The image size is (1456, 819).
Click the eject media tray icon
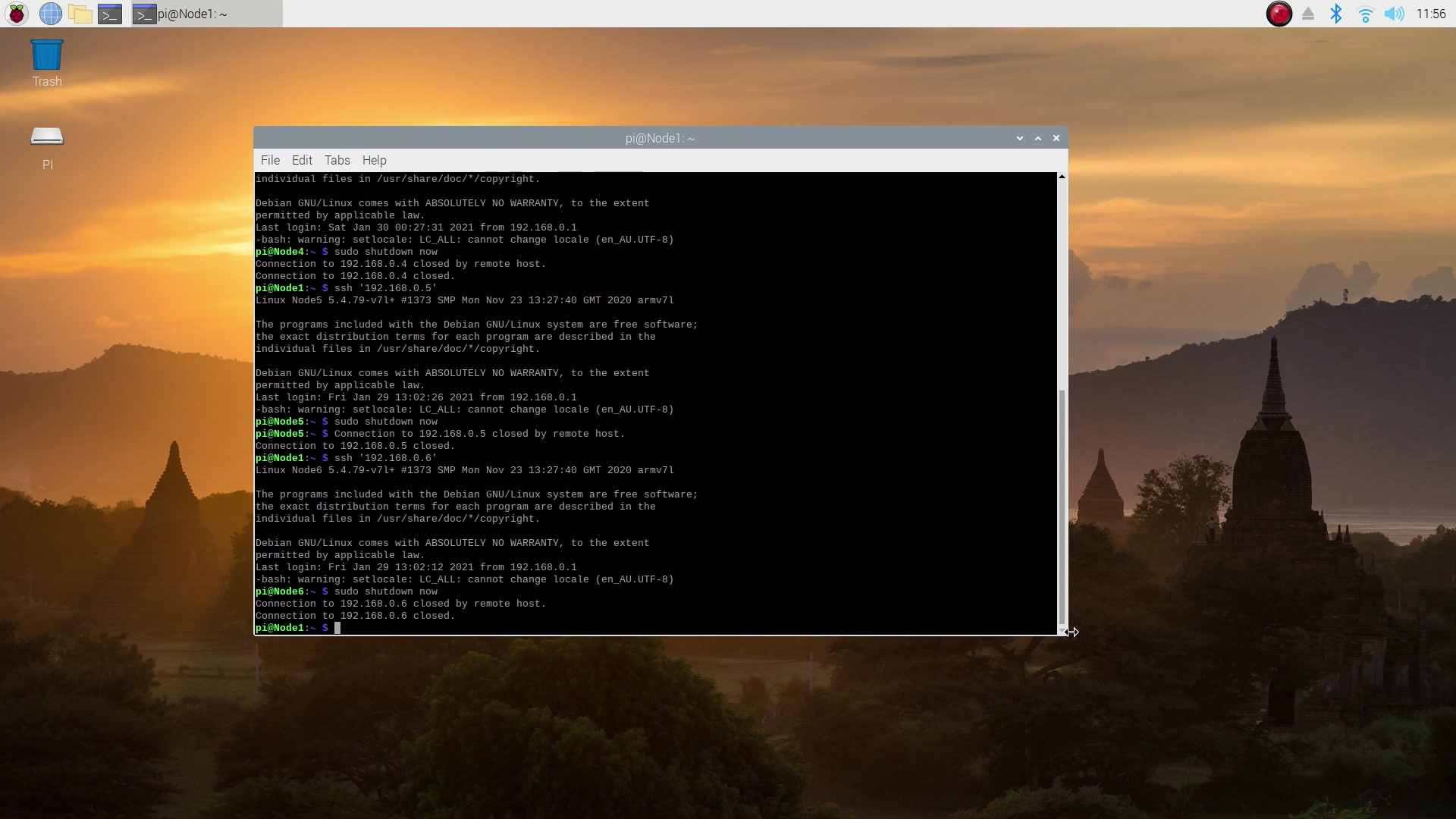pyautogui.click(x=1308, y=14)
